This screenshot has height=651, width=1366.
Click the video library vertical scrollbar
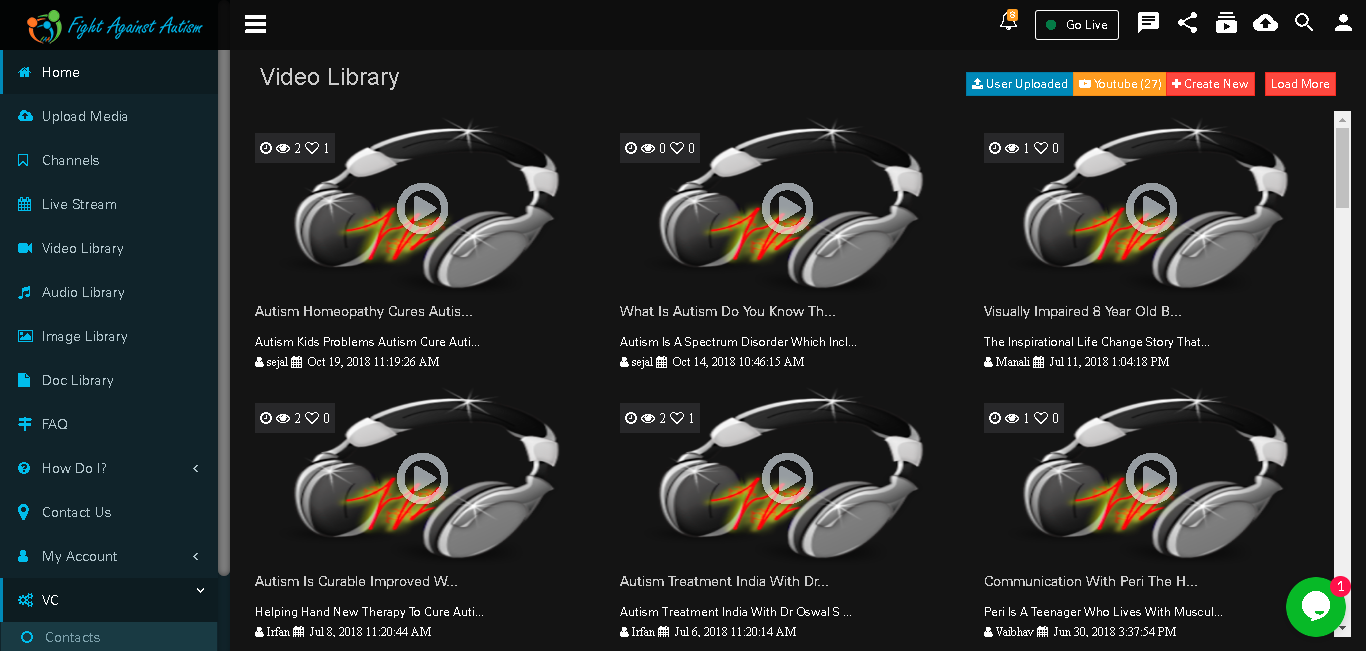point(1342,372)
